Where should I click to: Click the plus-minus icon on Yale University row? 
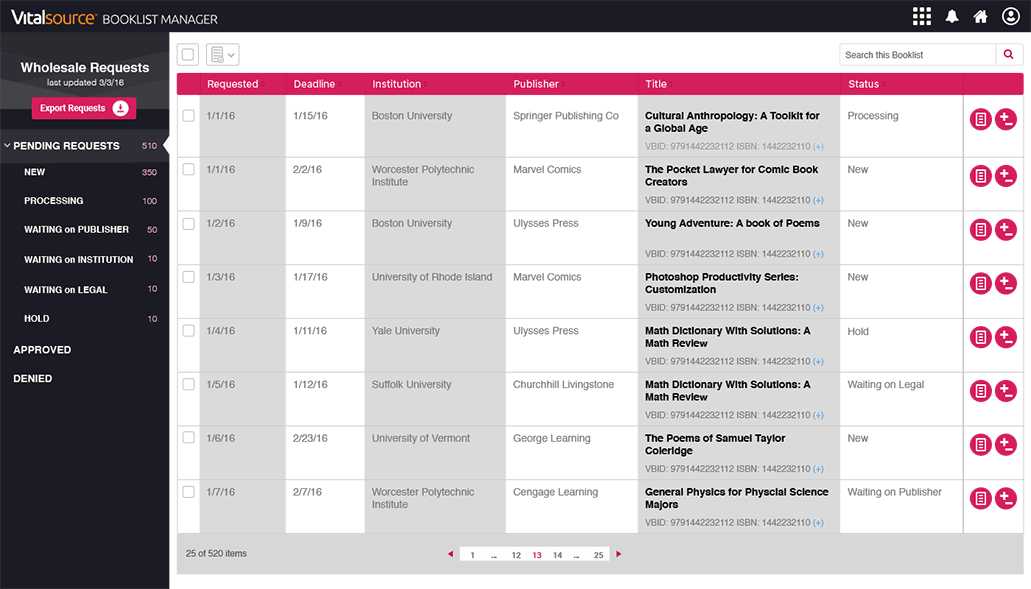pyautogui.click(x=1006, y=336)
